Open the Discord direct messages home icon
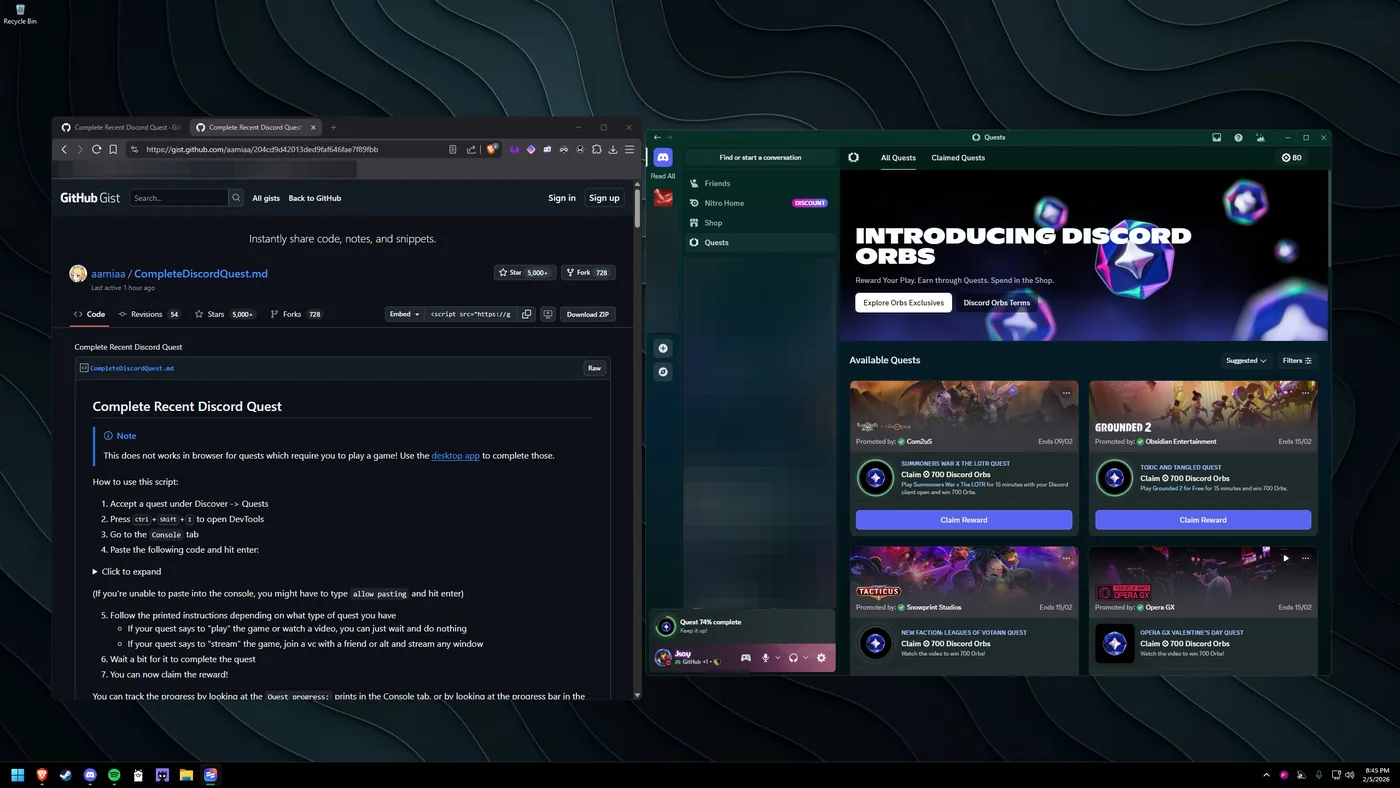 (x=663, y=157)
